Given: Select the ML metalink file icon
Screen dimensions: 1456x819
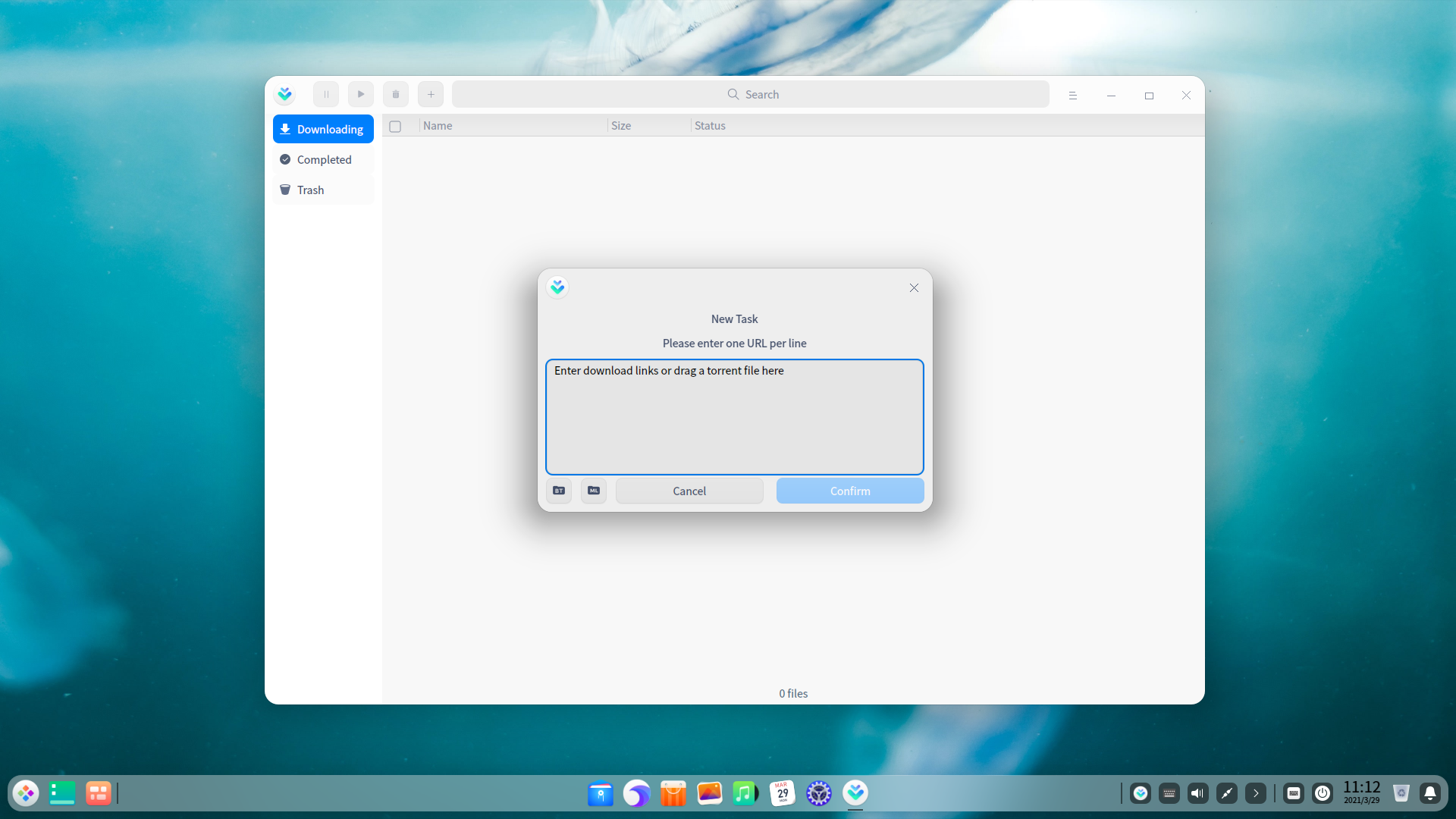Looking at the screenshot, I should [594, 491].
